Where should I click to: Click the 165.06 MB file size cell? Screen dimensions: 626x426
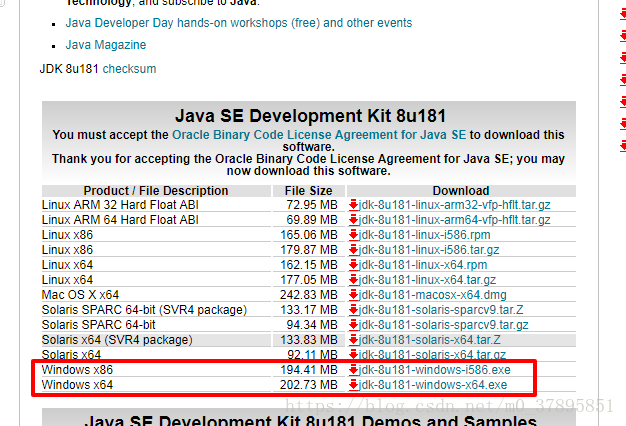(x=309, y=235)
